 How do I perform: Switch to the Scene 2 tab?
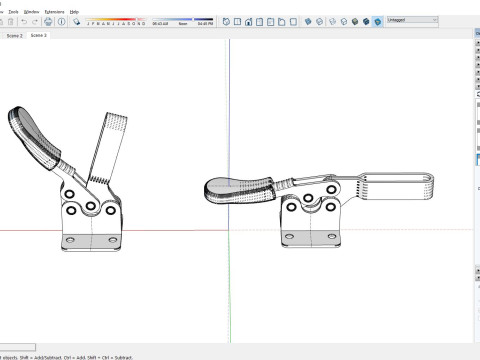coord(14,36)
